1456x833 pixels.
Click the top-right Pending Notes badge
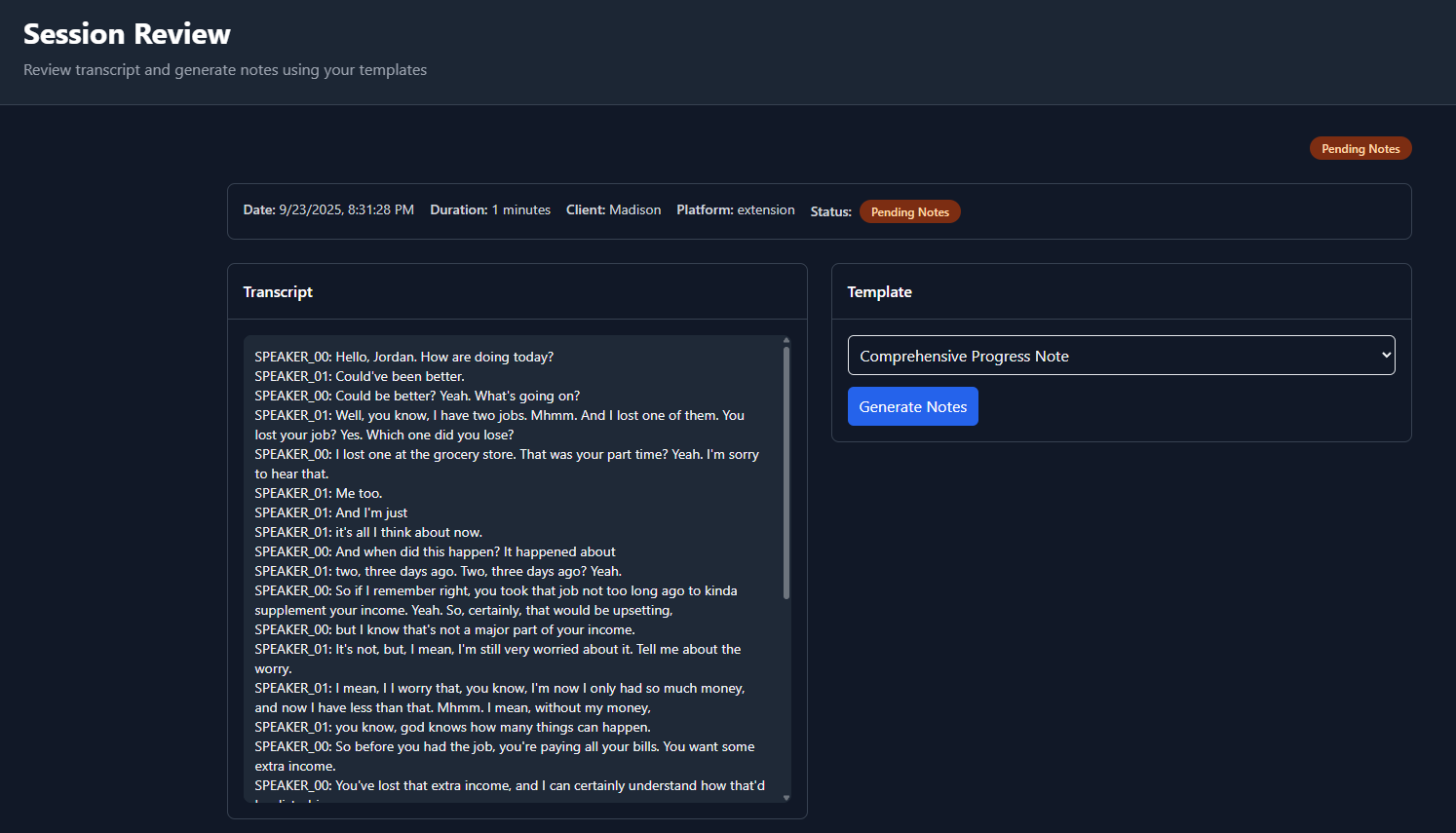click(1360, 149)
